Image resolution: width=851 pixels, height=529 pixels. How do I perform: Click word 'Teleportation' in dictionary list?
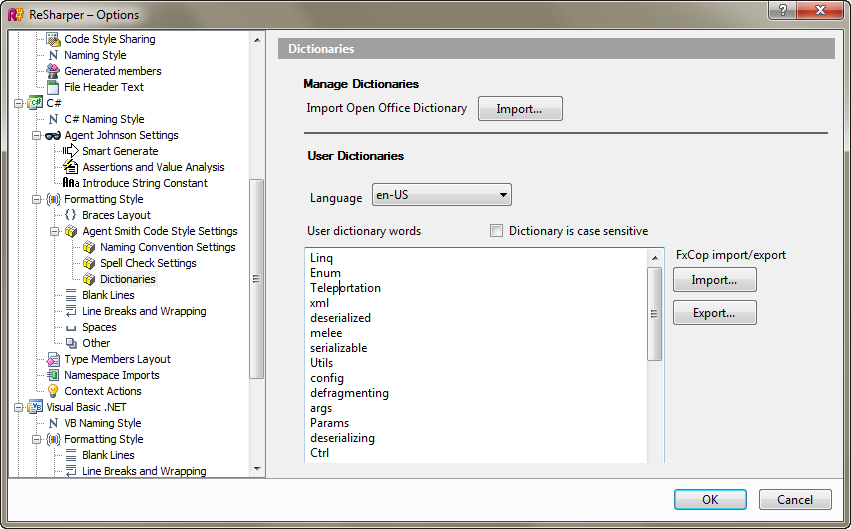pos(345,288)
